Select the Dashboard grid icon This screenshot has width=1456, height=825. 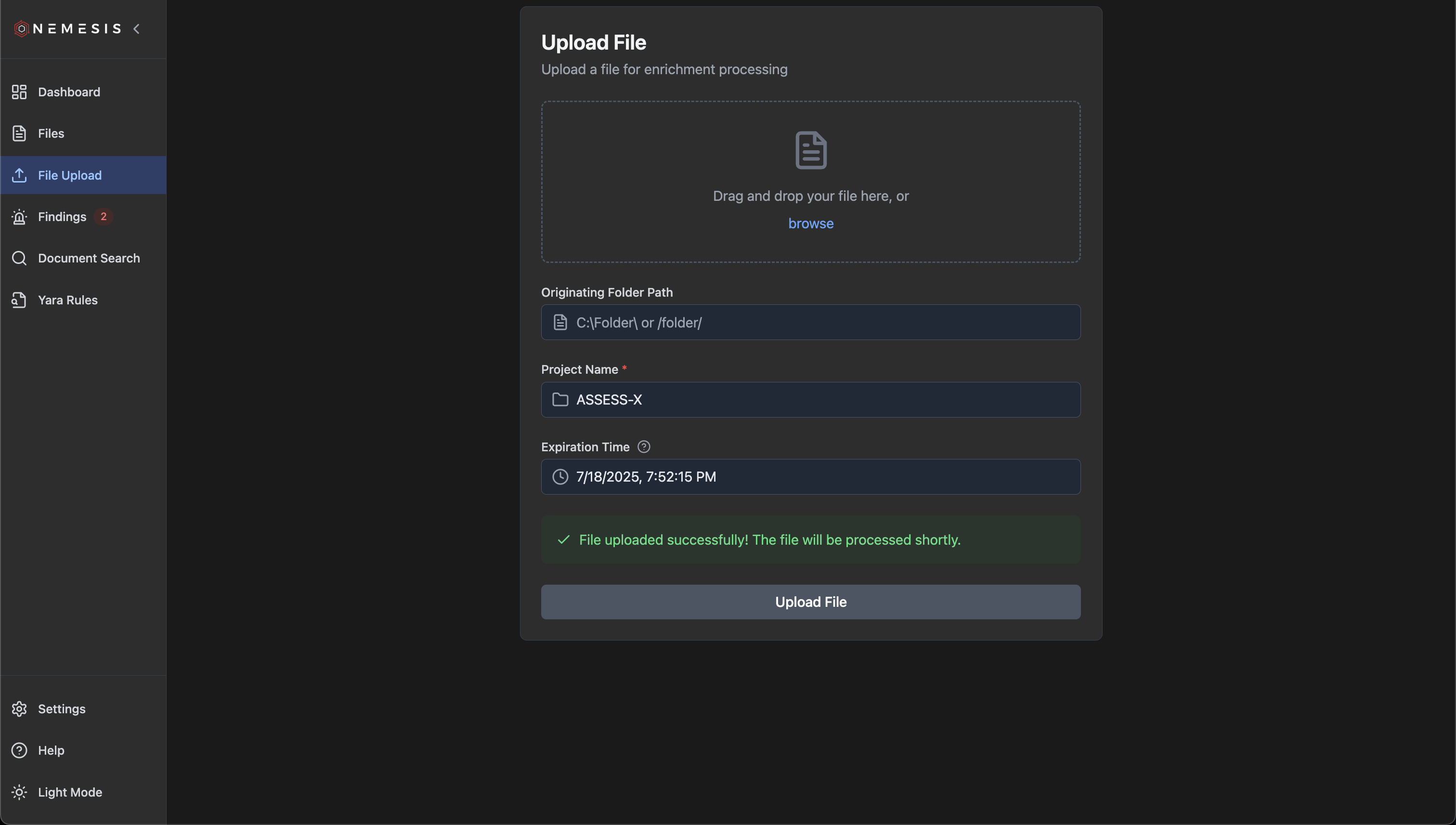(19, 92)
